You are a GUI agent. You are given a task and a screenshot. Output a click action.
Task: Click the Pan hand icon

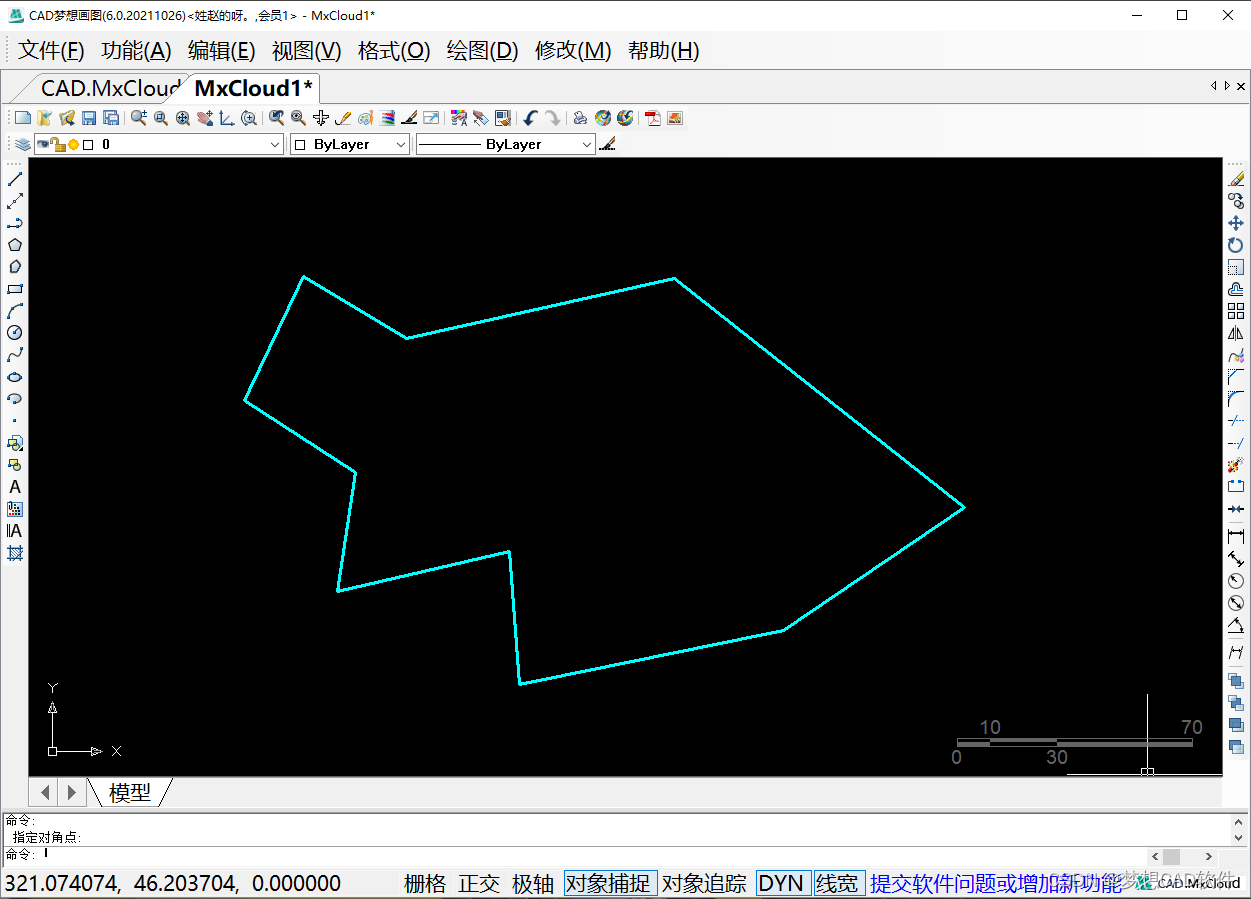point(205,118)
